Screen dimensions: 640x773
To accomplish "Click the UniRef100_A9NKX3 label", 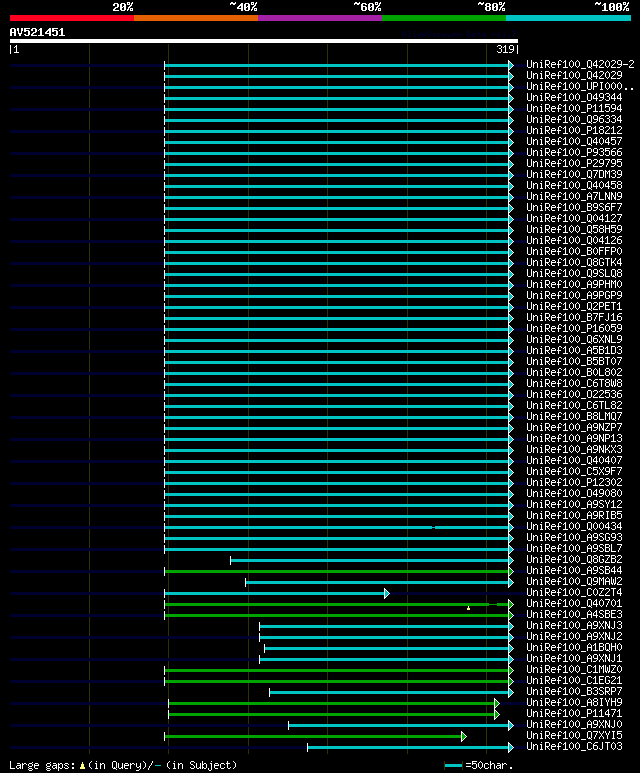I will coord(574,450).
